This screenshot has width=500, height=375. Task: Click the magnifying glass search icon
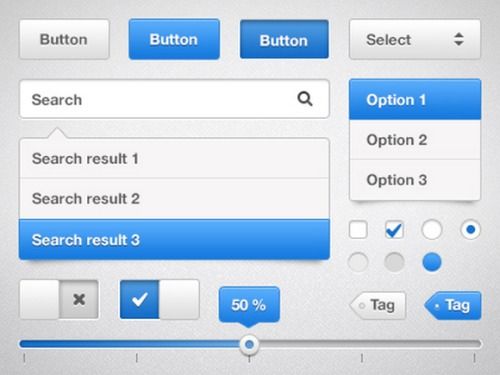(305, 99)
